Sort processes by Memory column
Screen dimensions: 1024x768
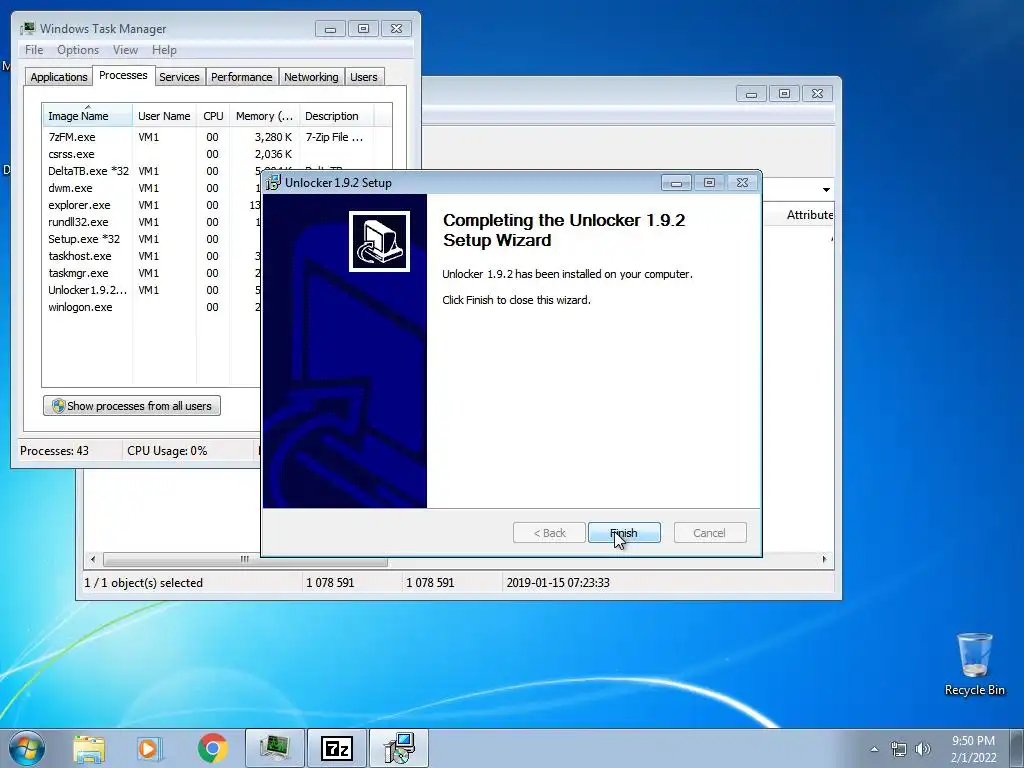(264, 116)
